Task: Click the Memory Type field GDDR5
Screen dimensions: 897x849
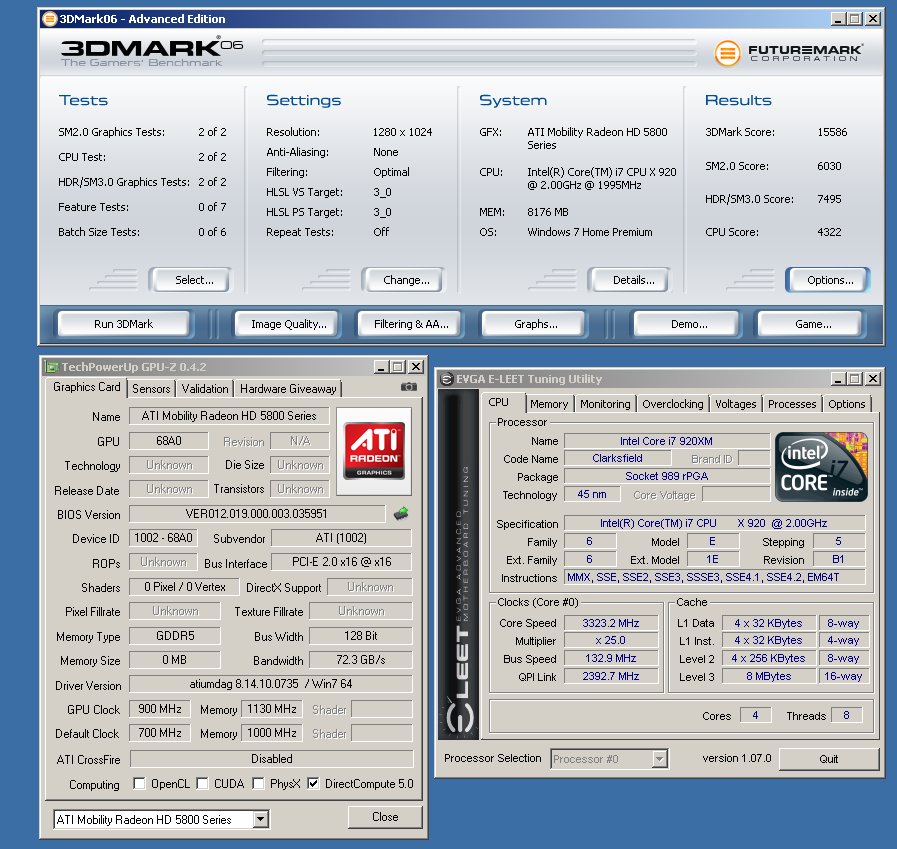Action: point(175,636)
